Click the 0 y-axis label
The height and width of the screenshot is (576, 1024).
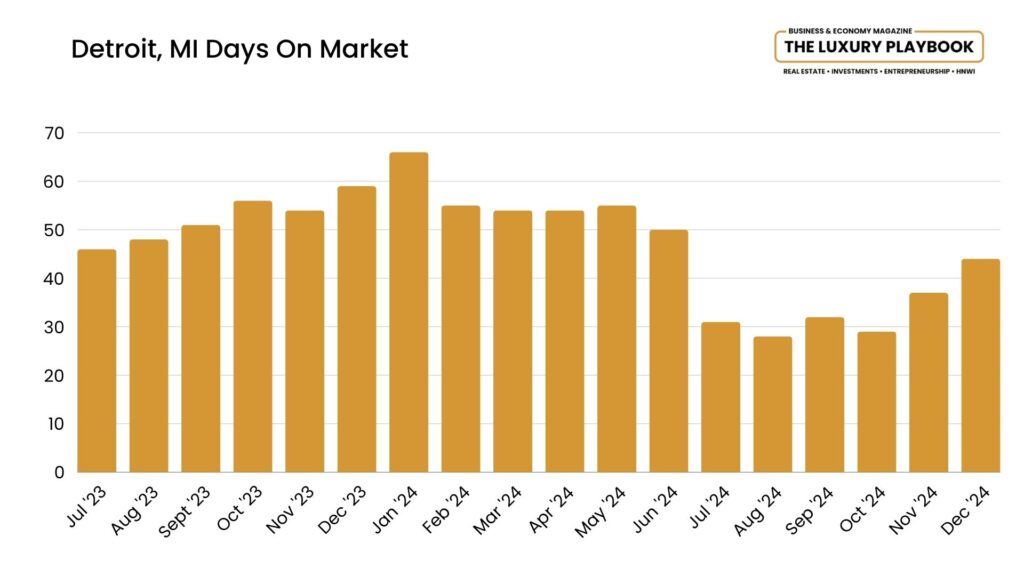tap(59, 472)
